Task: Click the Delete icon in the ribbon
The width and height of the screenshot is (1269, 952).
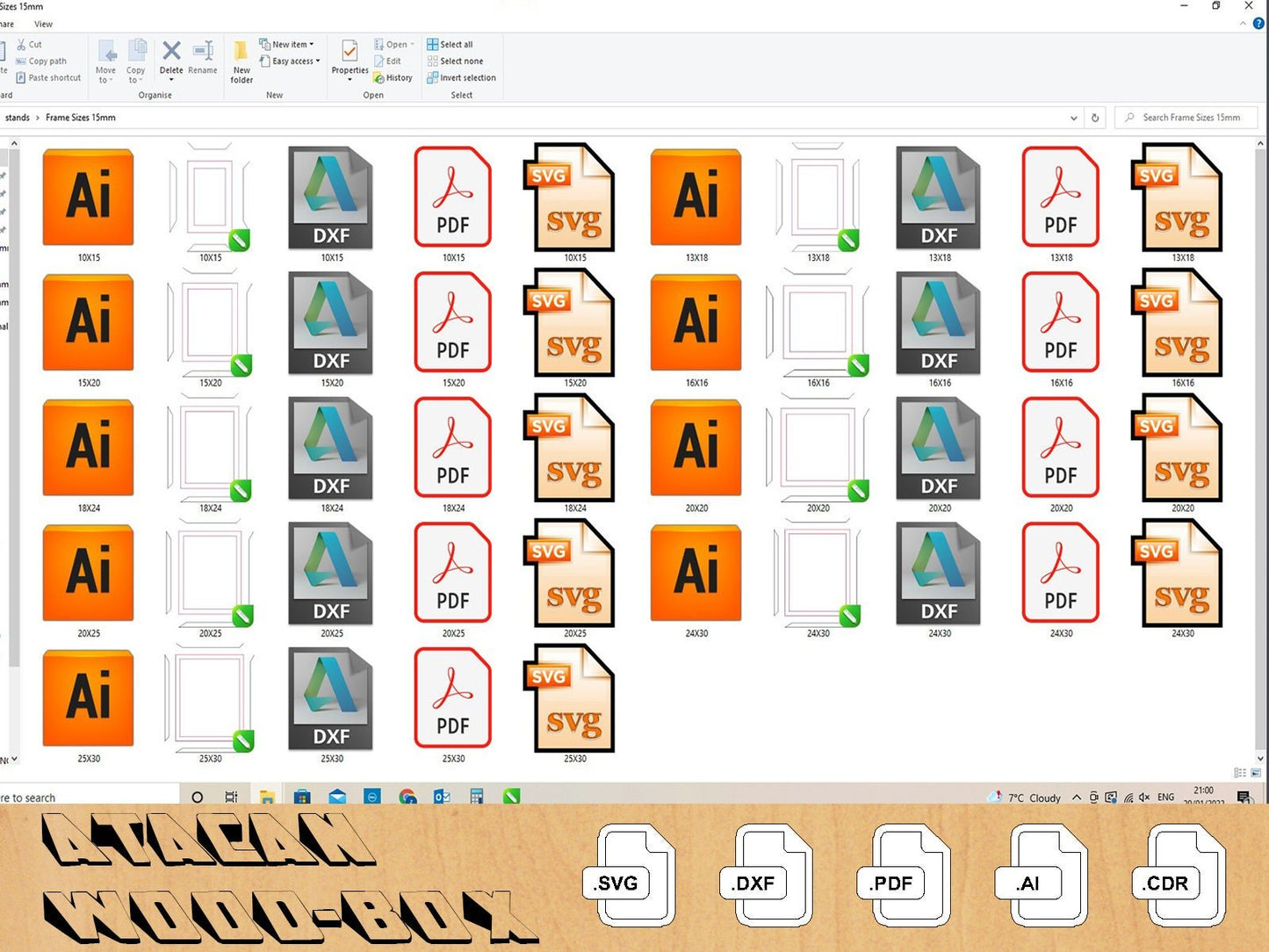Action: point(171,58)
